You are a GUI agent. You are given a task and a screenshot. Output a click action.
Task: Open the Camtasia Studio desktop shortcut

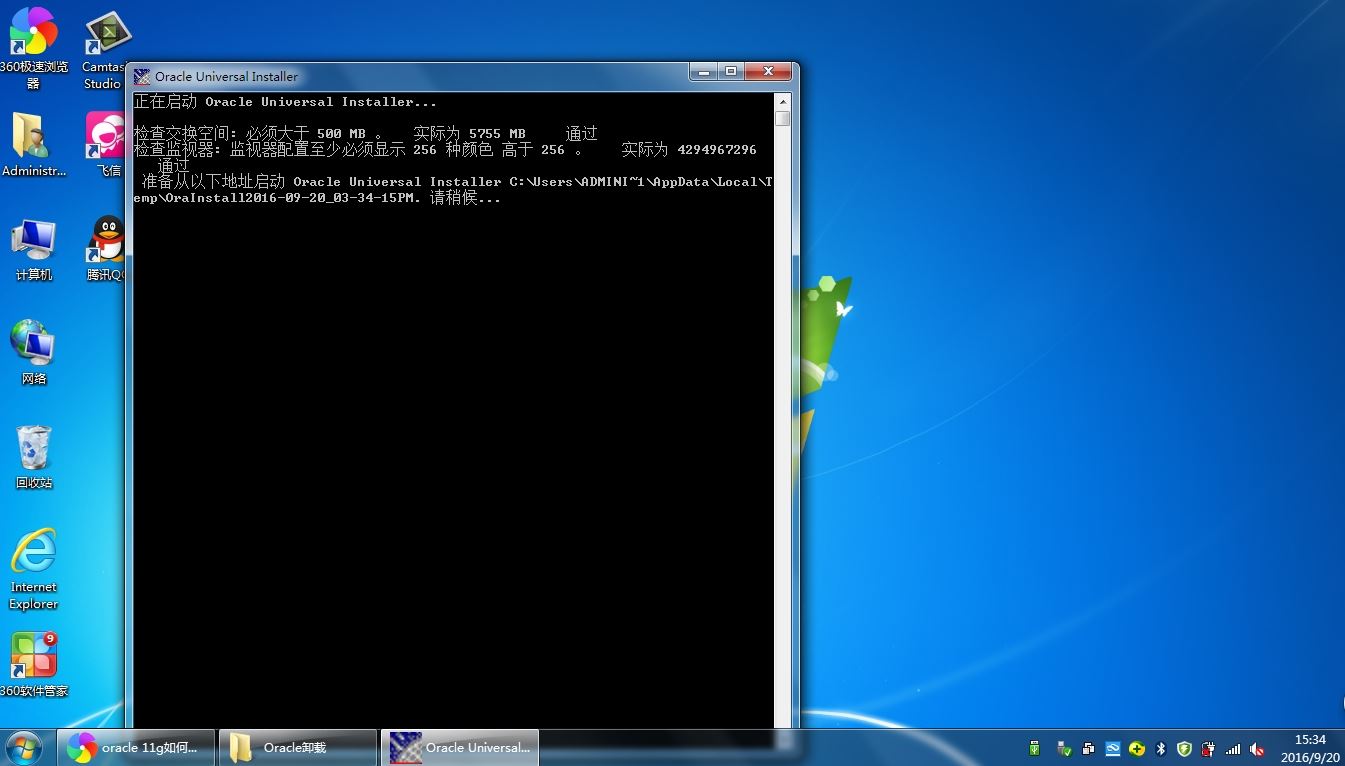tap(104, 50)
